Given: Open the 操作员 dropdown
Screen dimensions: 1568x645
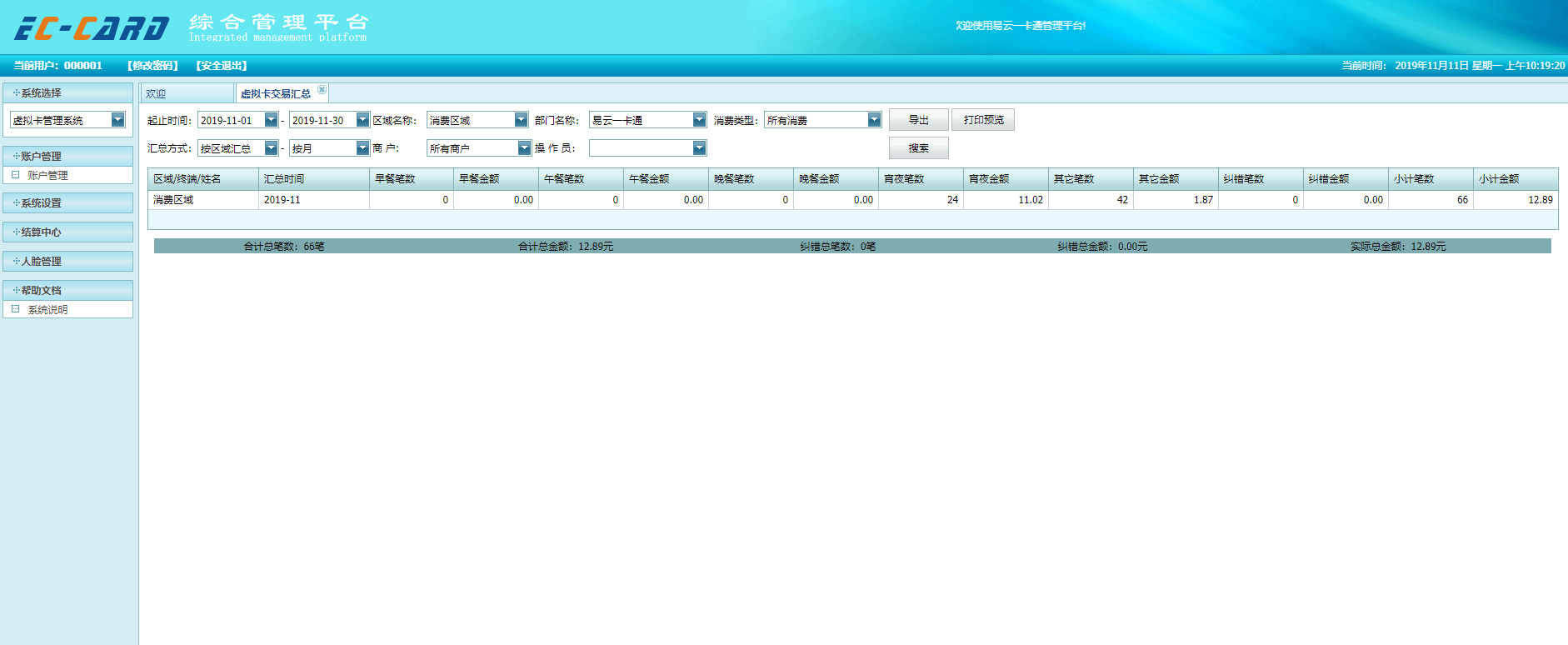Looking at the screenshot, I should coord(699,148).
